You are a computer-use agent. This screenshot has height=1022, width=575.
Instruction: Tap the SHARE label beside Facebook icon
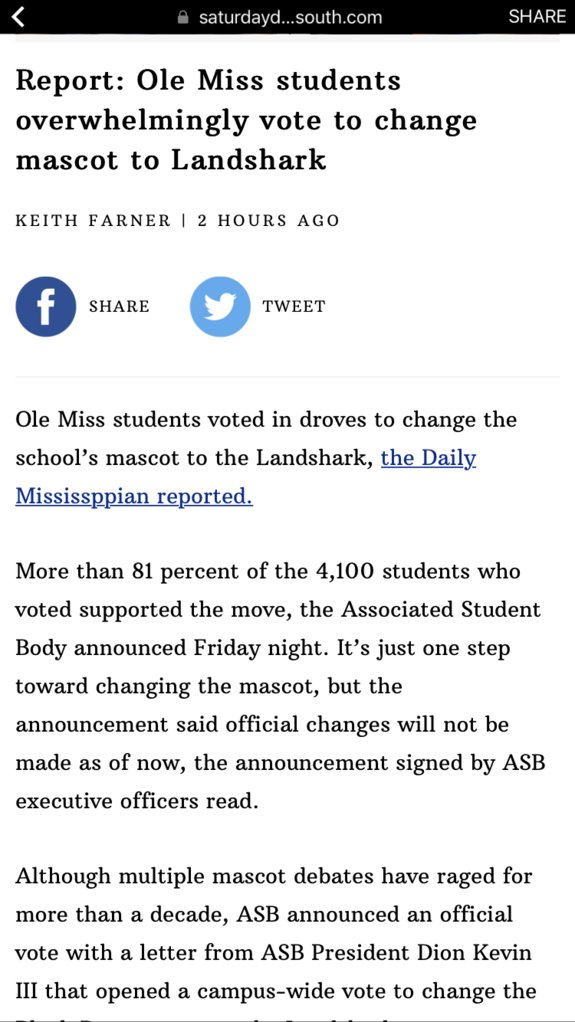click(x=119, y=306)
